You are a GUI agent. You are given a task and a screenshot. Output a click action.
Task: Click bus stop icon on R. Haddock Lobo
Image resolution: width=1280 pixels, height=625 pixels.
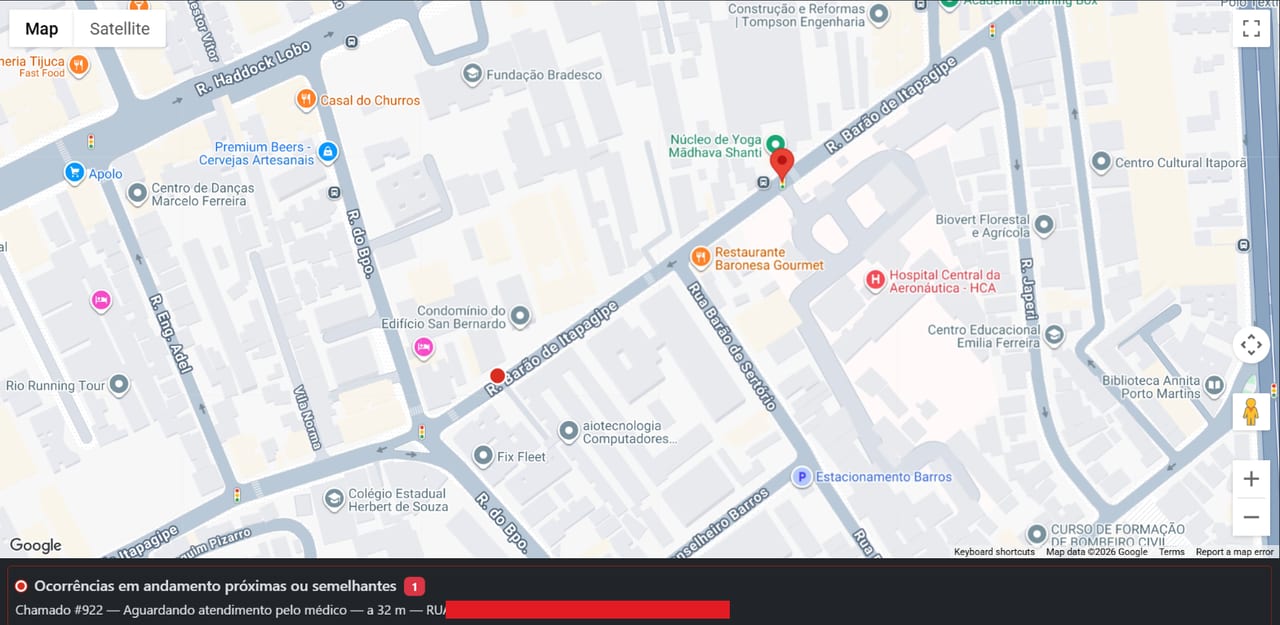351,42
